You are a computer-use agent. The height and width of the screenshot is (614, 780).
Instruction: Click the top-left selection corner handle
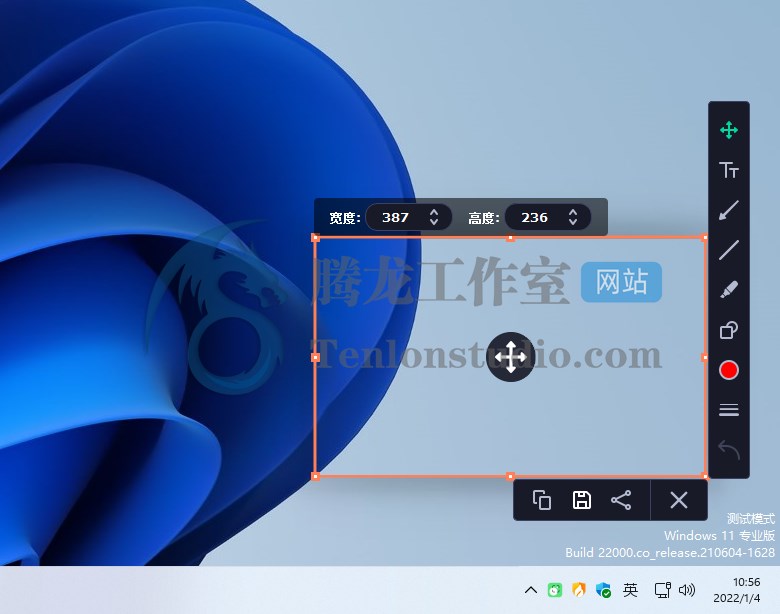[x=315, y=238]
